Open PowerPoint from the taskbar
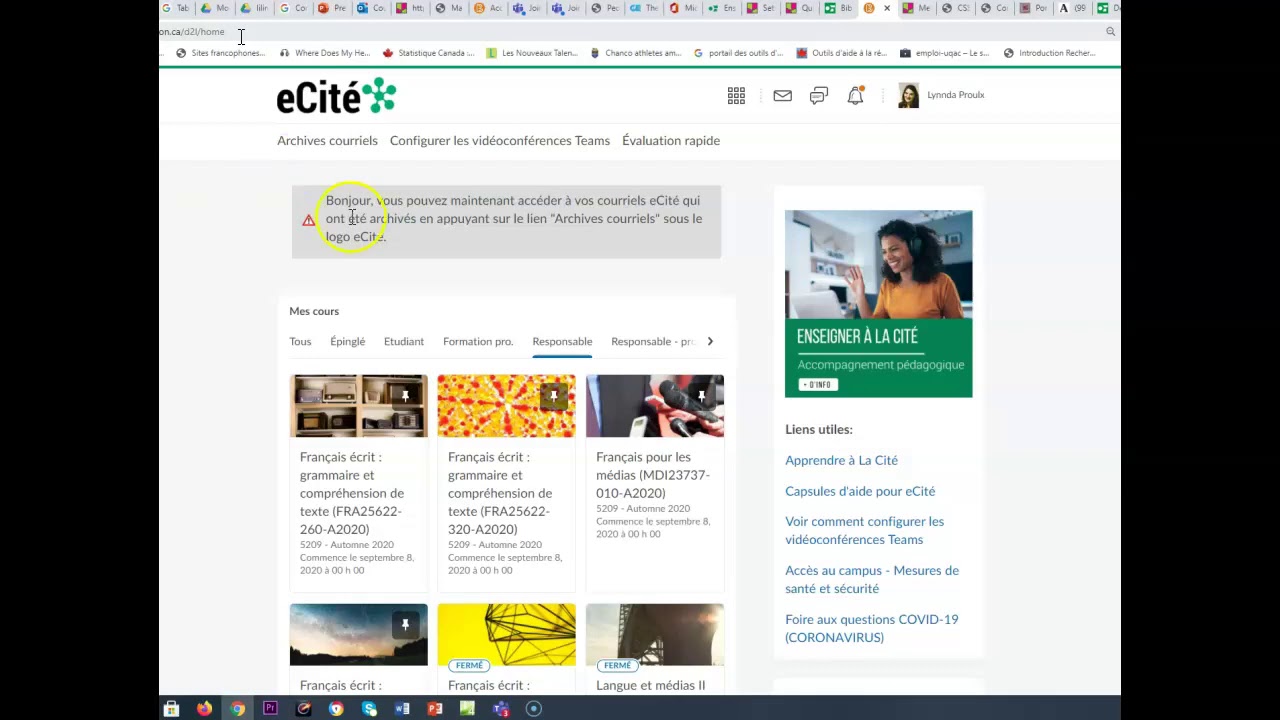The width and height of the screenshot is (1280, 720). point(435,709)
